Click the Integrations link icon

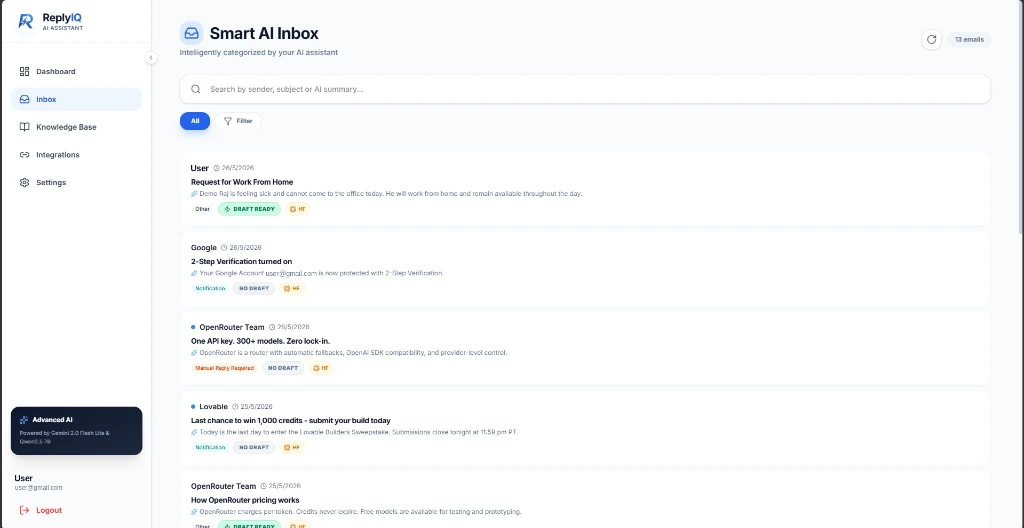24,155
